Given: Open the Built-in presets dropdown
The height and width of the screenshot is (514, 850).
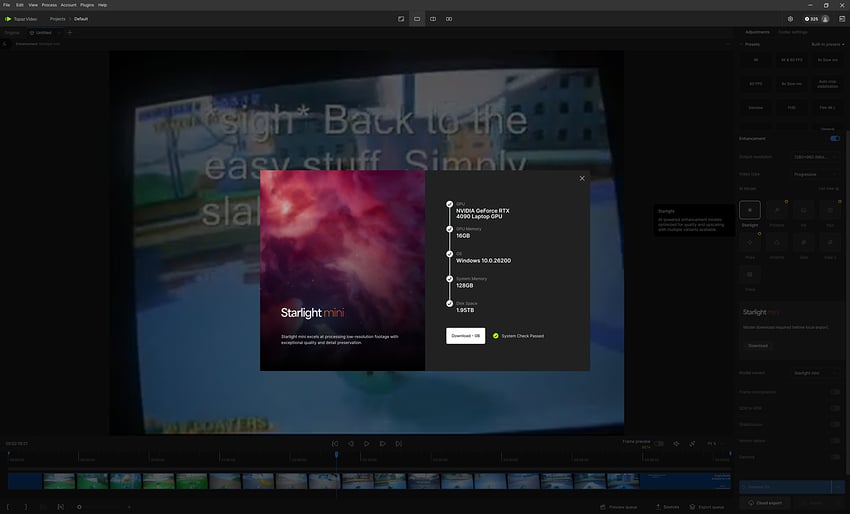Looking at the screenshot, I should click(827, 44).
